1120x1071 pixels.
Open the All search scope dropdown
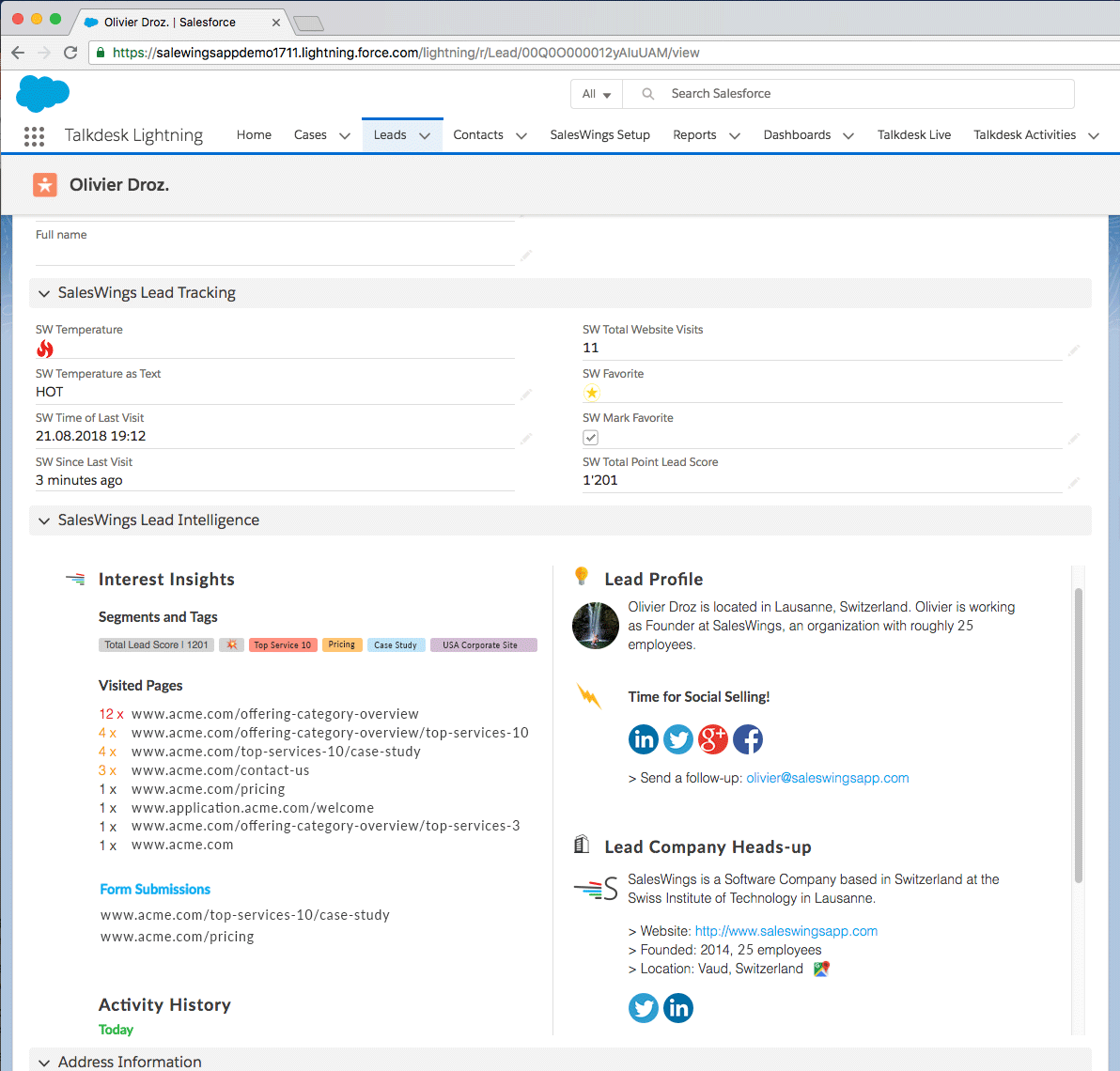597,94
